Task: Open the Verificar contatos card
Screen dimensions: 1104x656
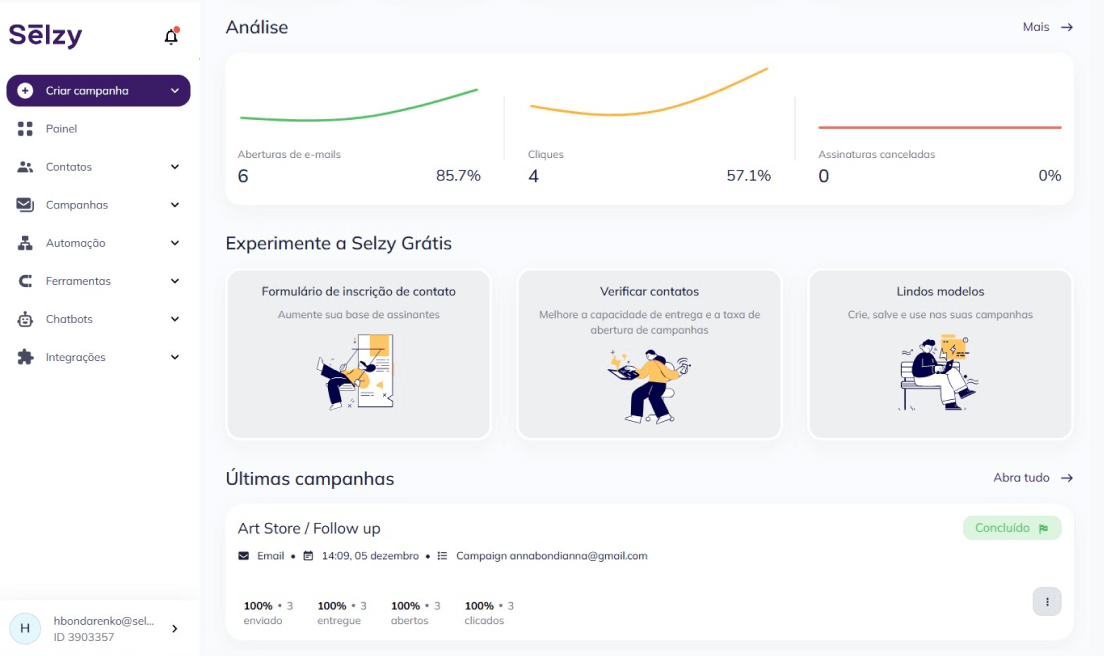Action: click(x=649, y=355)
